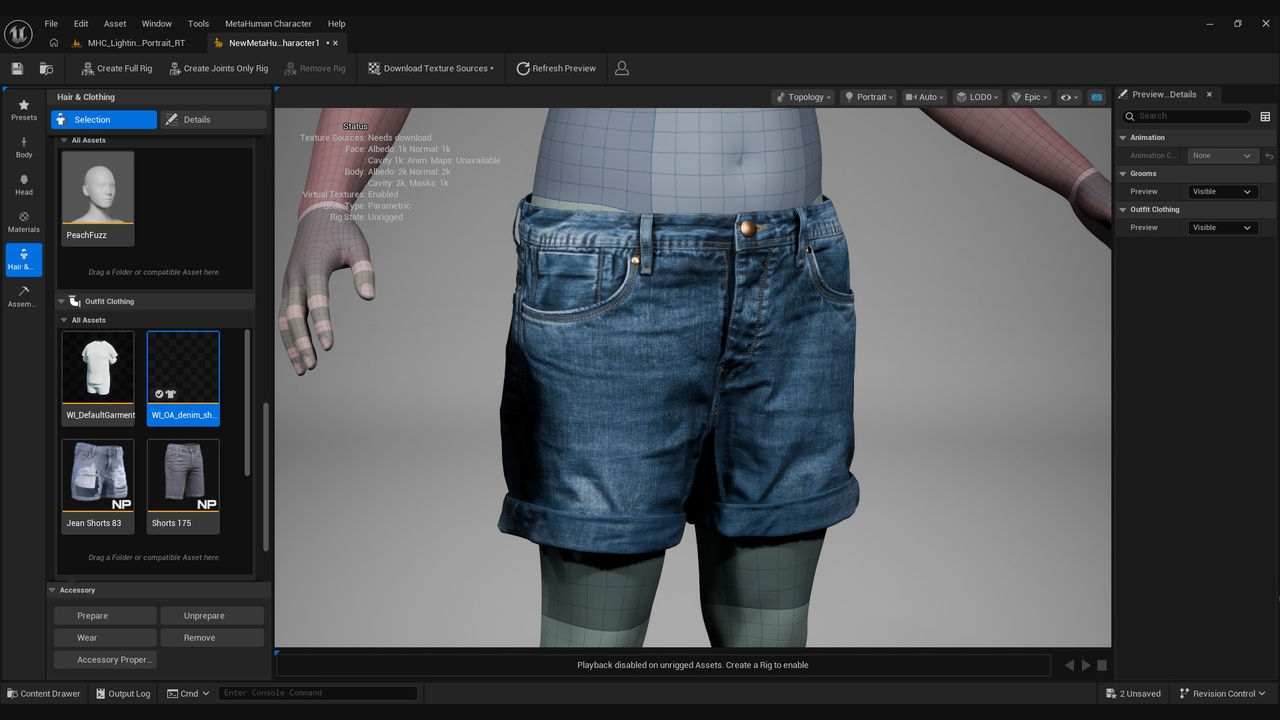Open the Materials panel in the sidebar

pos(24,222)
